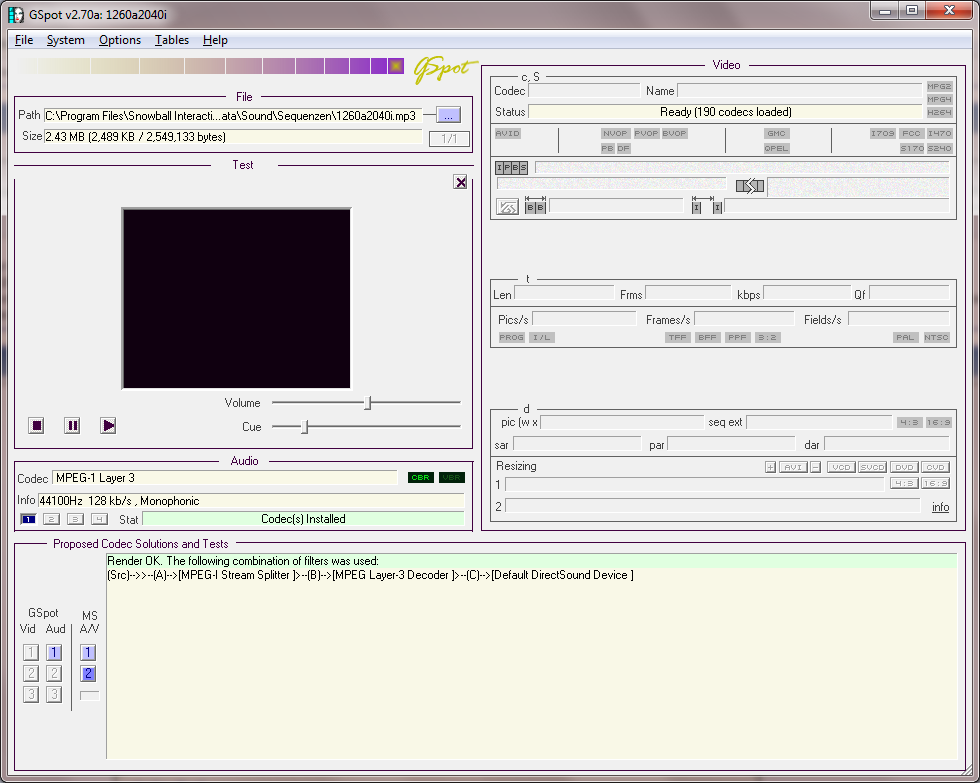Click the split-frame icon in Video panel

[750, 186]
